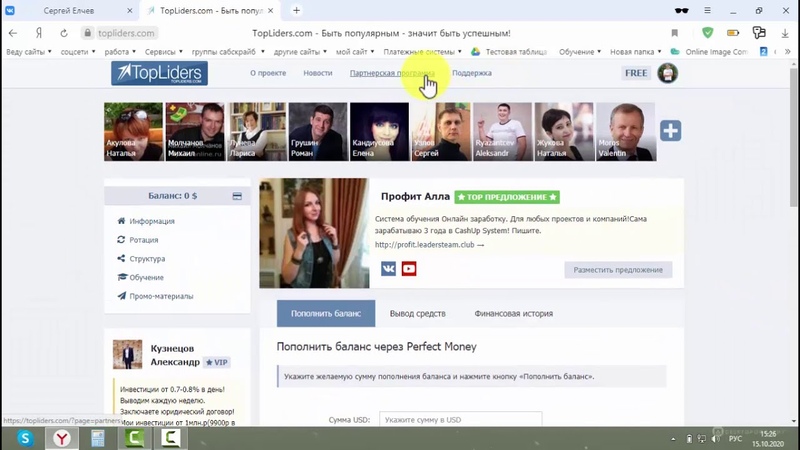Open Грушин Роман's profile thumbnail
Viewport: 800px width, 450px height.
[x=318, y=132]
